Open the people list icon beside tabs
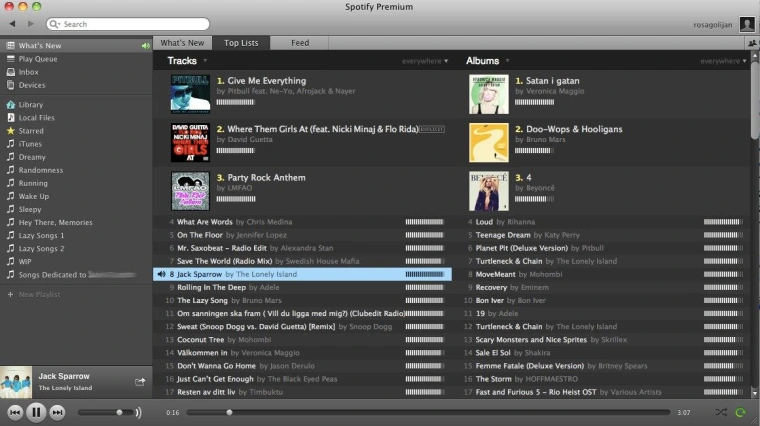This screenshot has height=426, width=760. pos(752,43)
